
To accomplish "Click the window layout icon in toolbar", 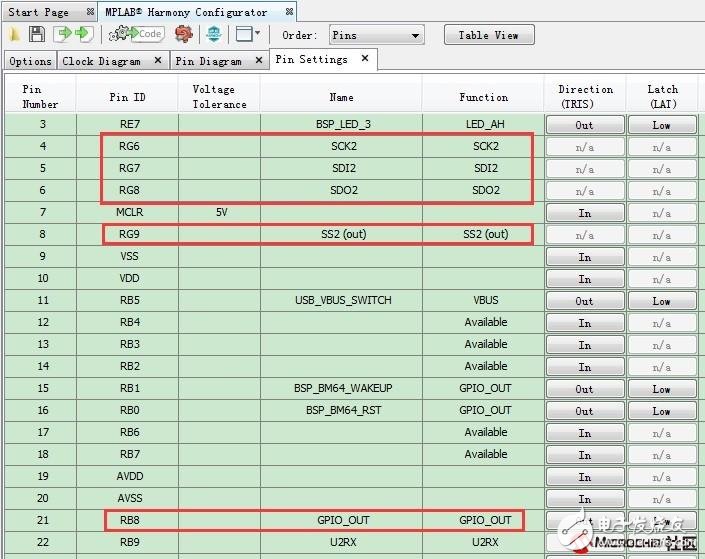I will tap(243, 35).
